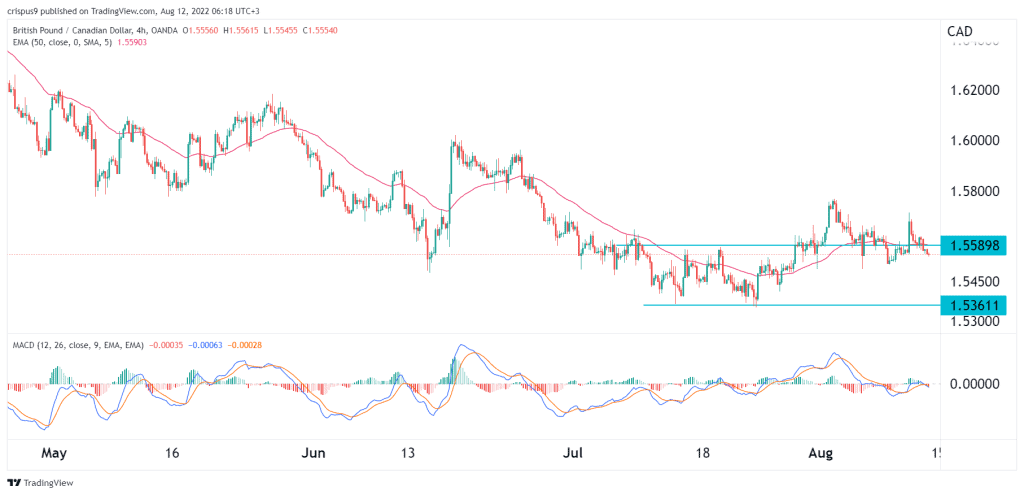Select the MACD (12, 26, close, 9) legend

pyautogui.click(x=77, y=344)
